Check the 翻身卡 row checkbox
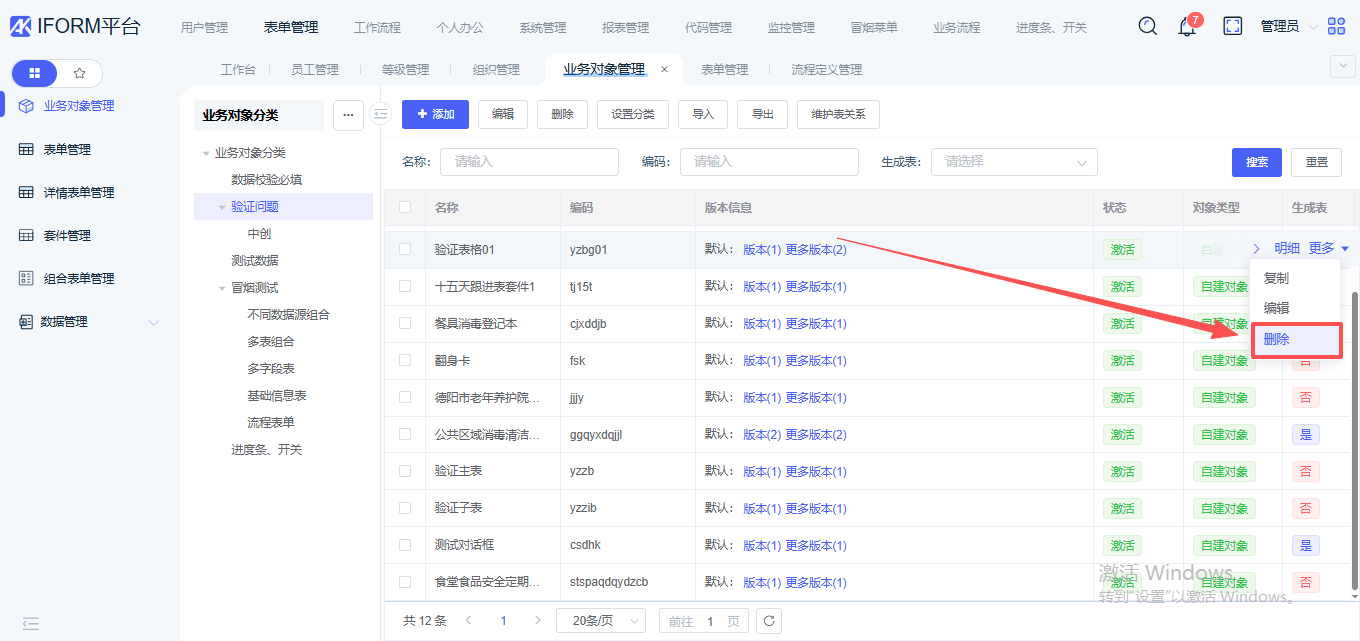Image resolution: width=1360 pixels, height=641 pixels. [x=405, y=360]
